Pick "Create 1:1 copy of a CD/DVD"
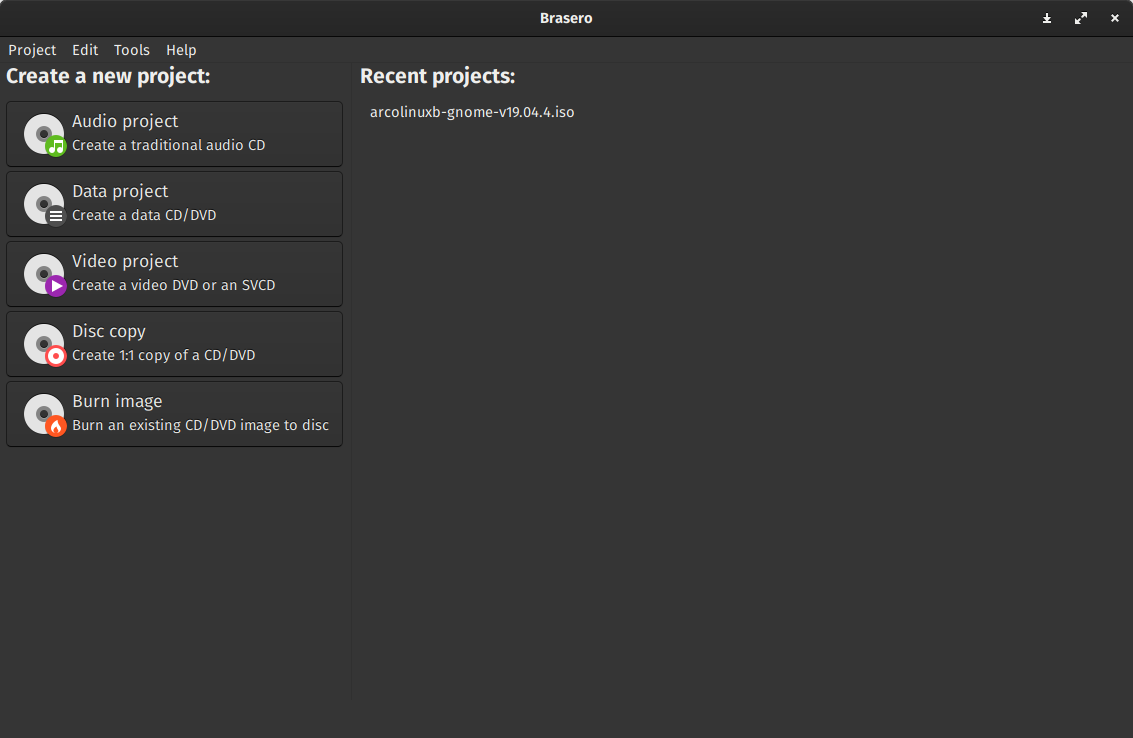The height and width of the screenshot is (738, 1133). point(163,356)
